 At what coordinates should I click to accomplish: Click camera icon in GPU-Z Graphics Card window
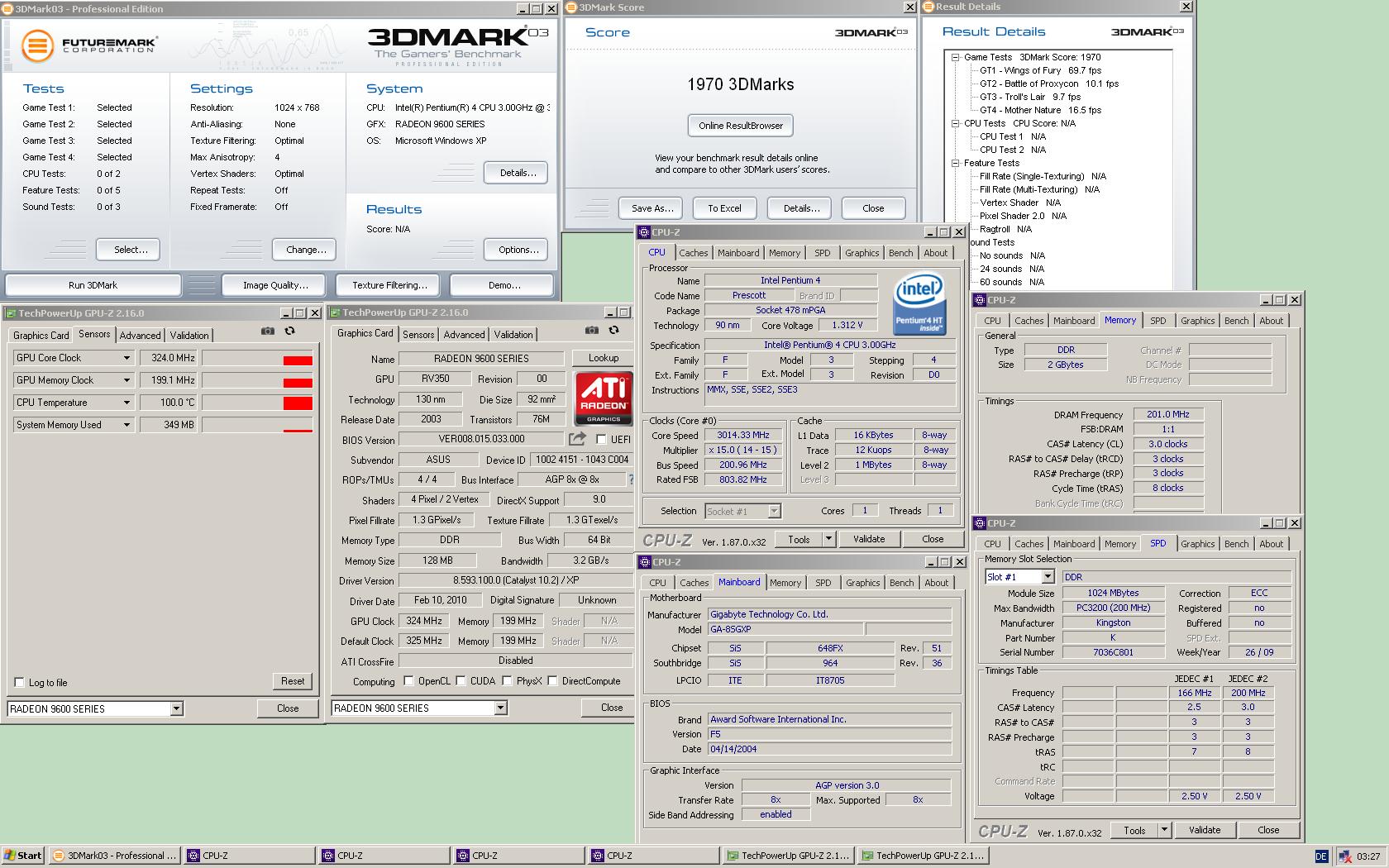pyautogui.click(x=592, y=330)
